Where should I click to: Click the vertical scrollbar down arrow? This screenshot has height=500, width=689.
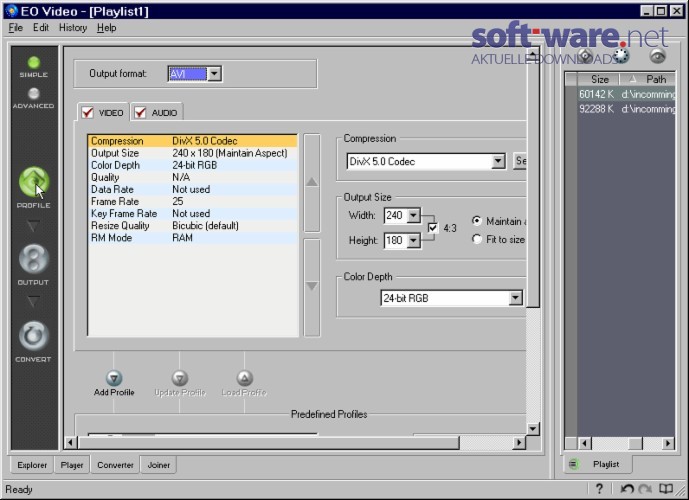[x=533, y=429]
